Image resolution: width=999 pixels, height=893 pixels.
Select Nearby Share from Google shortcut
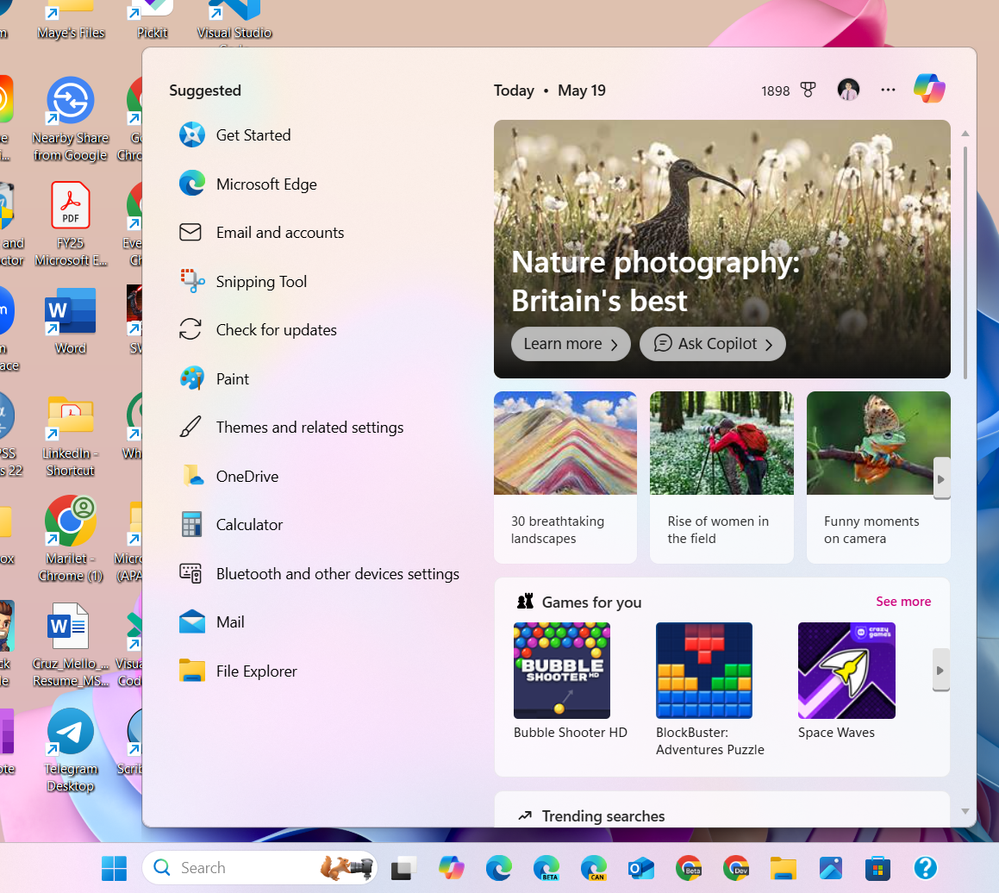pos(70,120)
